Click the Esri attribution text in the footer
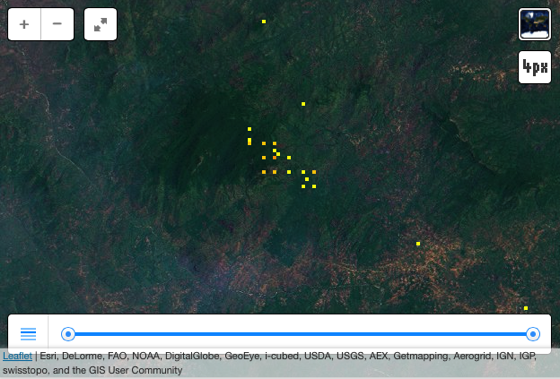Screen dimensions: 560x379 coord(48,356)
